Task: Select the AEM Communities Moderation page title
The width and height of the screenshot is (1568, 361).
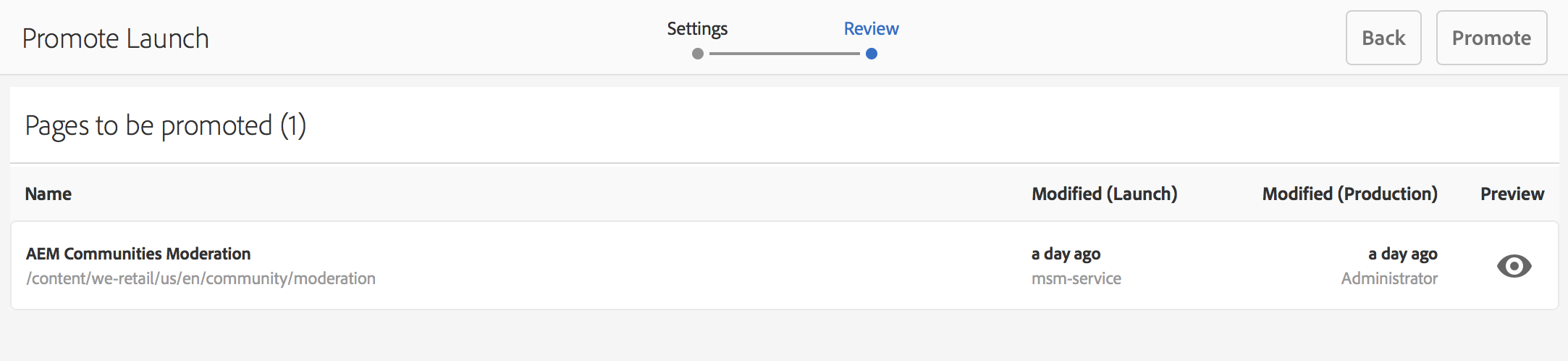Action: point(138,254)
